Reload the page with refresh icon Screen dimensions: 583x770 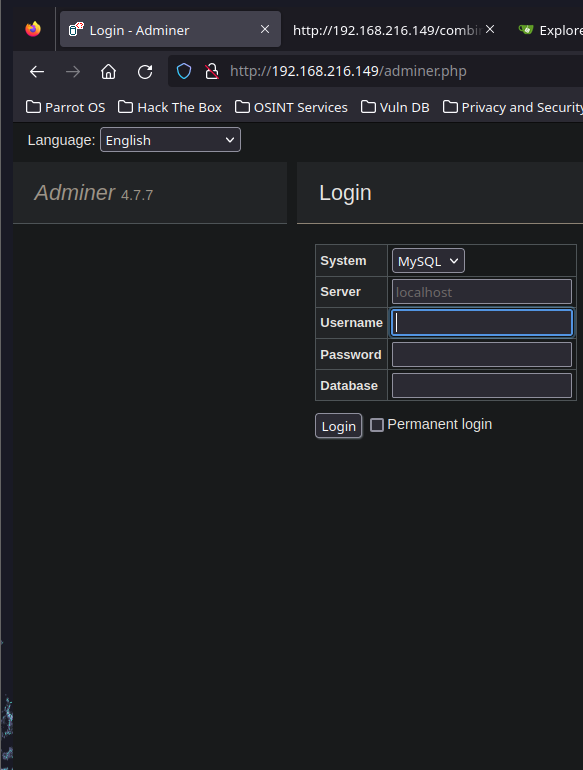coord(145,72)
